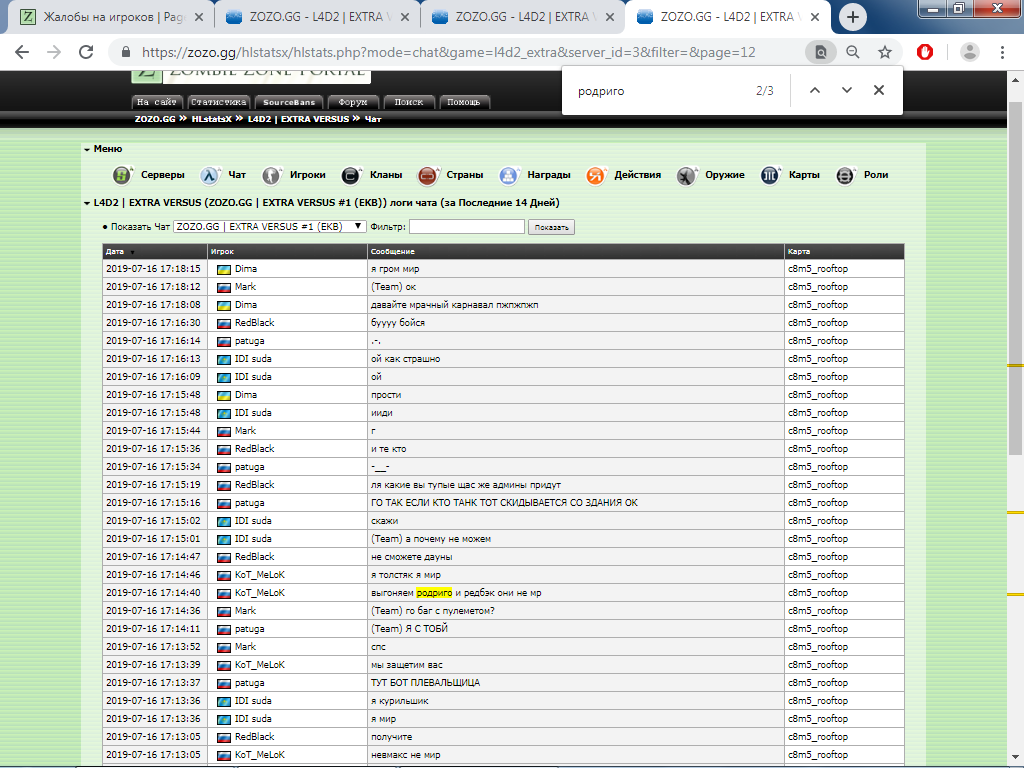
Task: Click into the Фильтр text field
Action: point(466,227)
